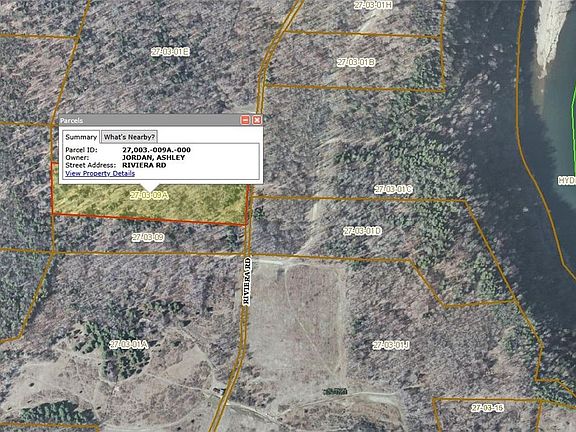Open the View Property Details link

point(100,173)
